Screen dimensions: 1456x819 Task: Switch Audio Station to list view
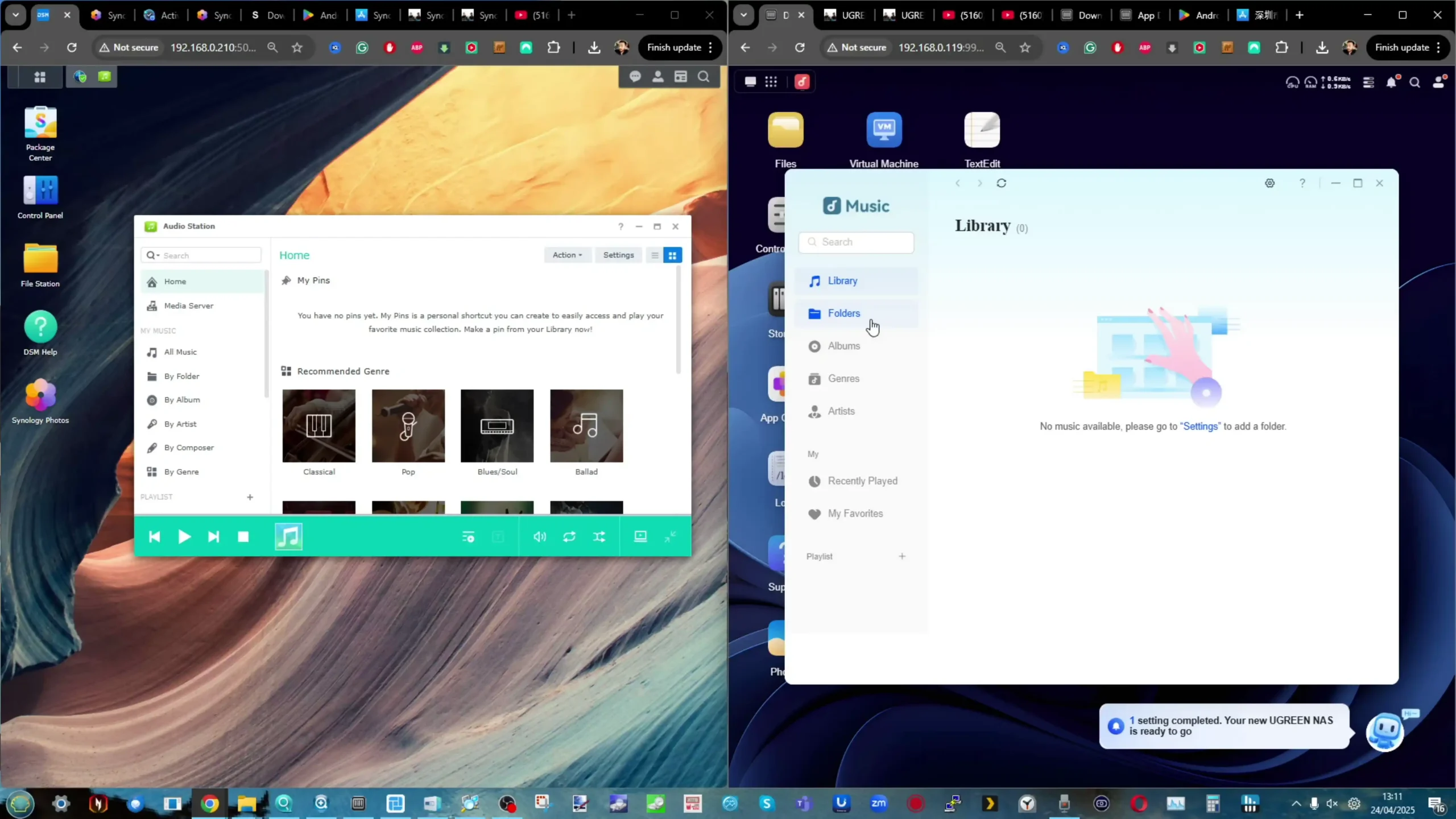click(655, 255)
